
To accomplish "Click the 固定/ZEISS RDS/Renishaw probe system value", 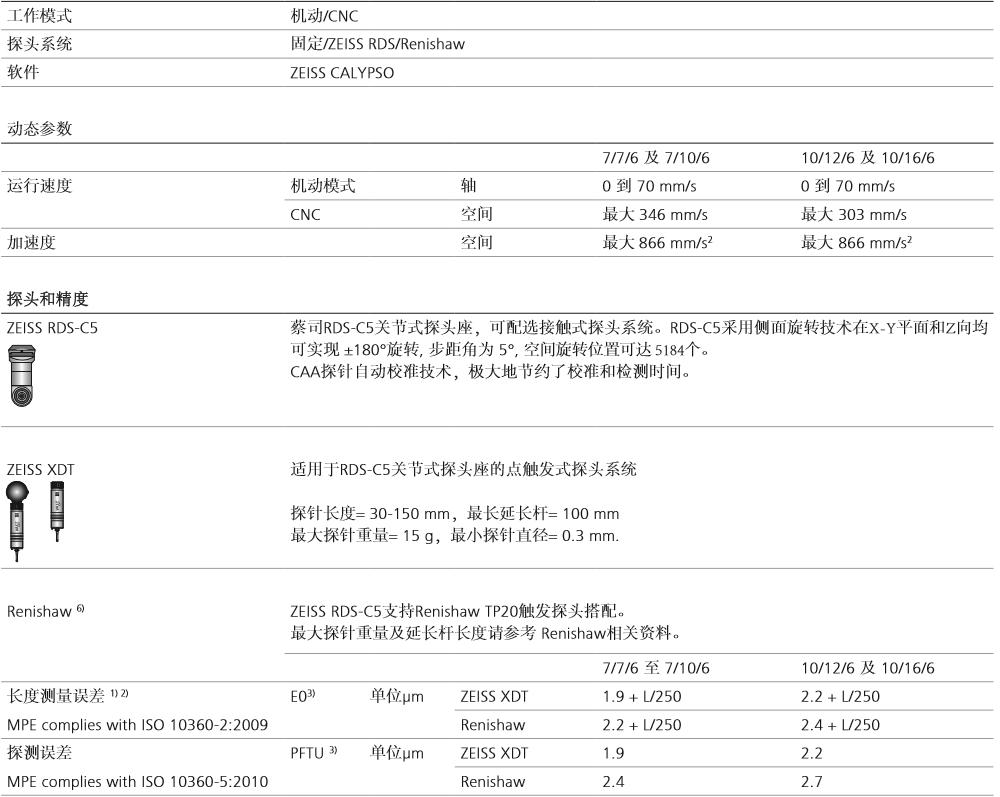I will tap(377, 44).
